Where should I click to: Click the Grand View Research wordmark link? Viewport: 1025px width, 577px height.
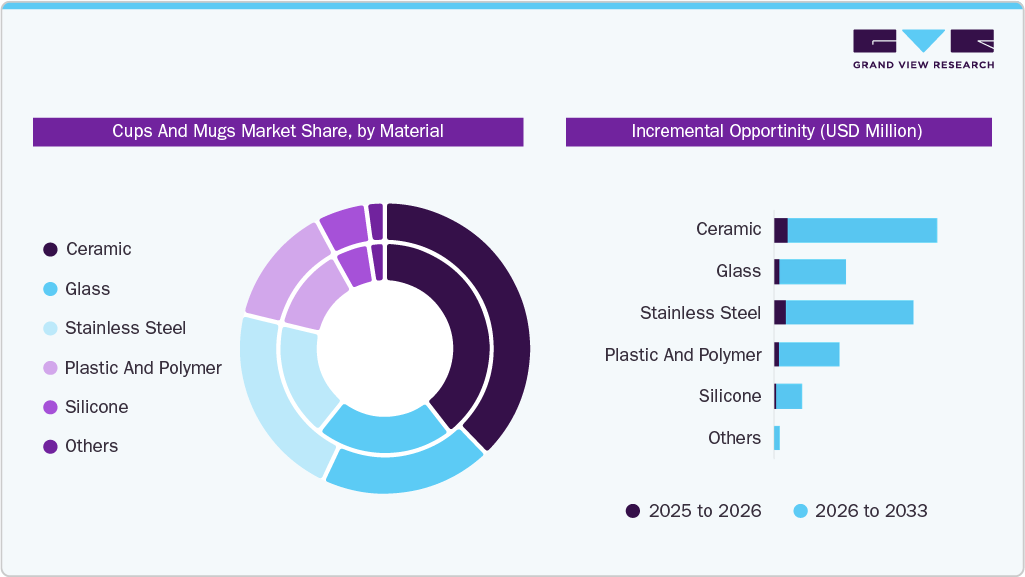coord(922,63)
